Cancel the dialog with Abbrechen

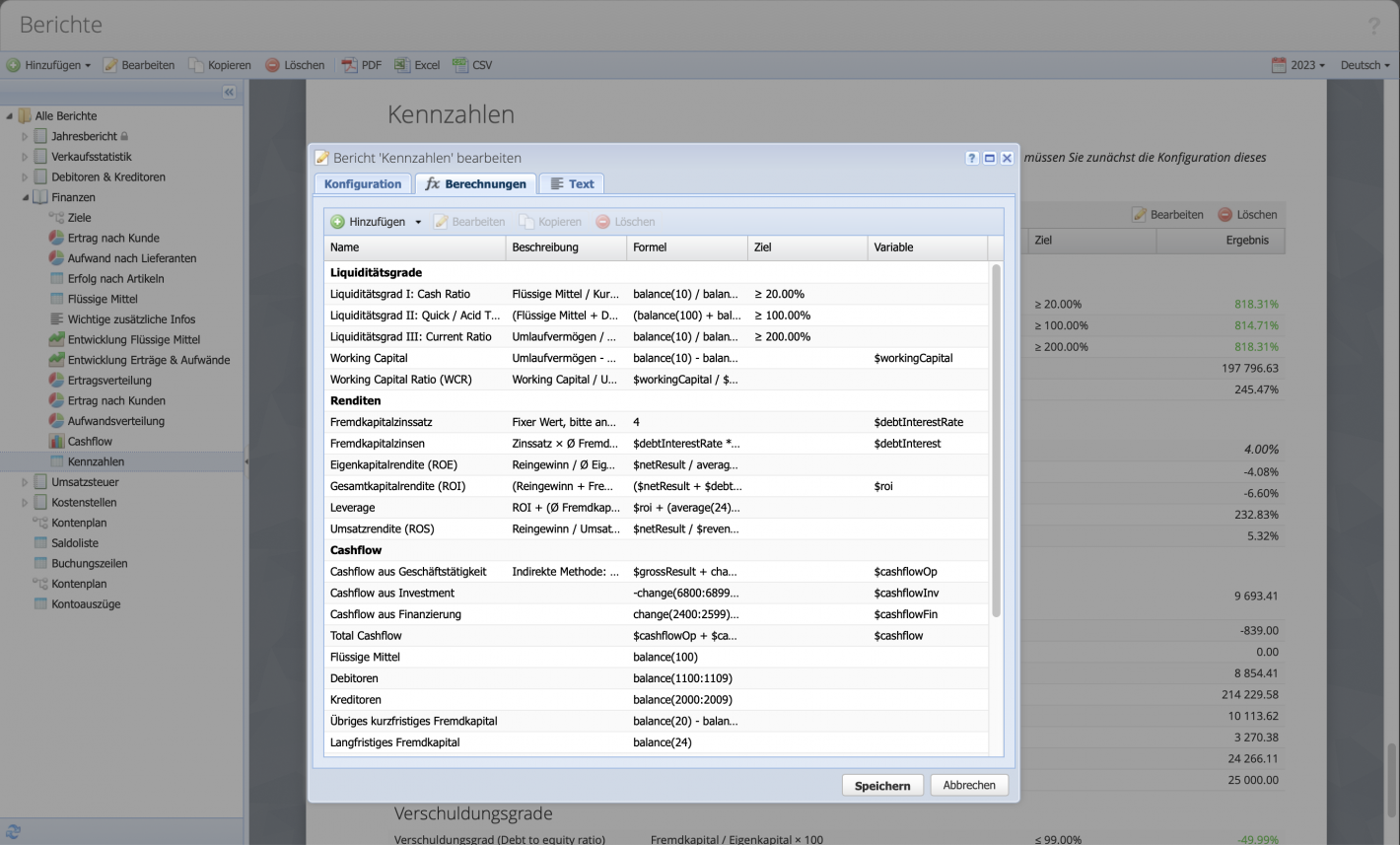pos(968,785)
